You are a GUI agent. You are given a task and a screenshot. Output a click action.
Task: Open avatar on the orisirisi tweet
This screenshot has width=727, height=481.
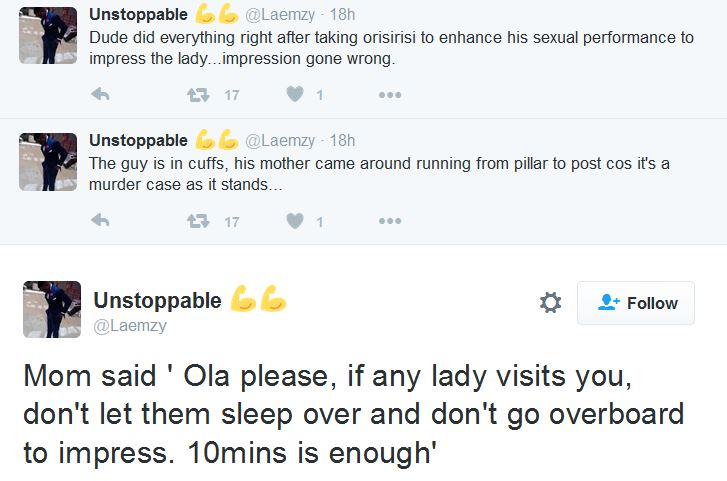tap(49, 35)
